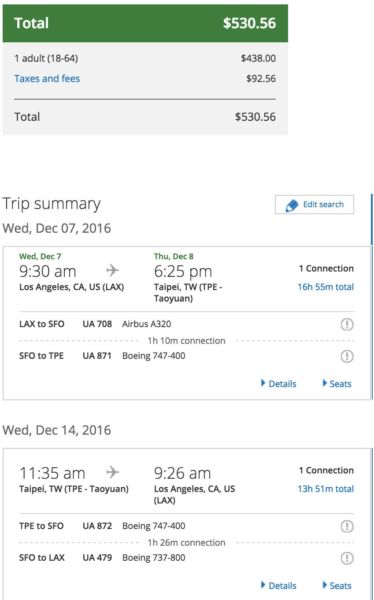Select the LAX to SFO segment row
374x600 pixels.
[x=186, y=324]
